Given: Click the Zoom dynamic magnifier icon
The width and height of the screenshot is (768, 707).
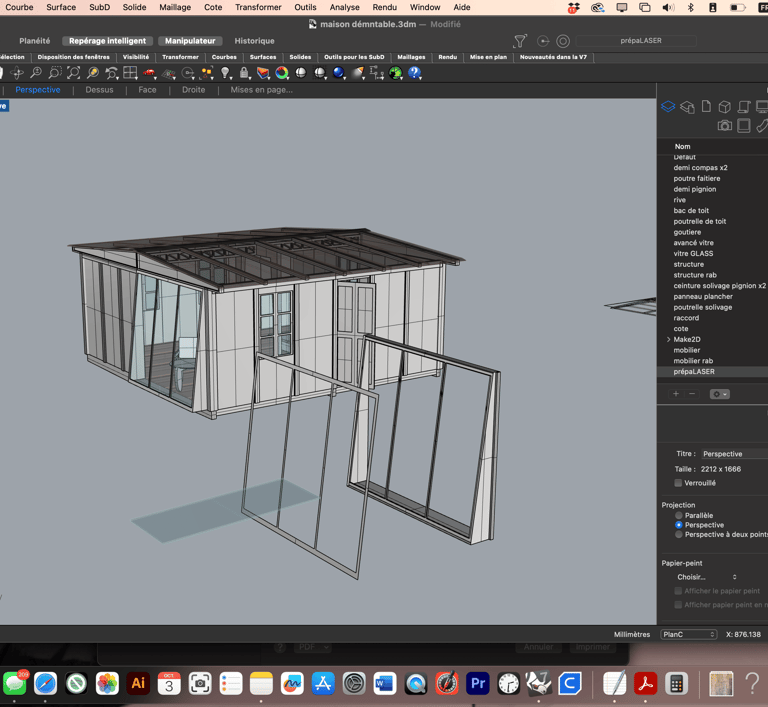Looking at the screenshot, I should pos(36,73).
